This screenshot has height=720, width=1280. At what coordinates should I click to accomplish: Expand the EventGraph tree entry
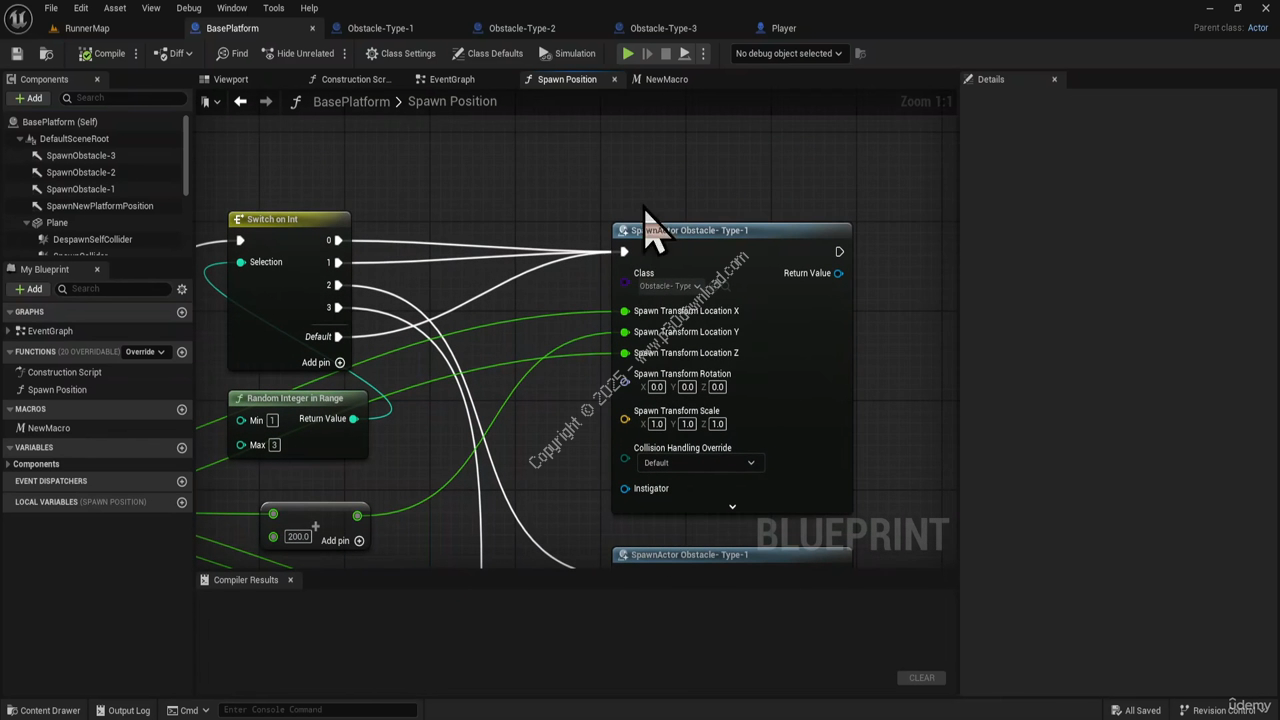pyautogui.click(x=9, y=331)
